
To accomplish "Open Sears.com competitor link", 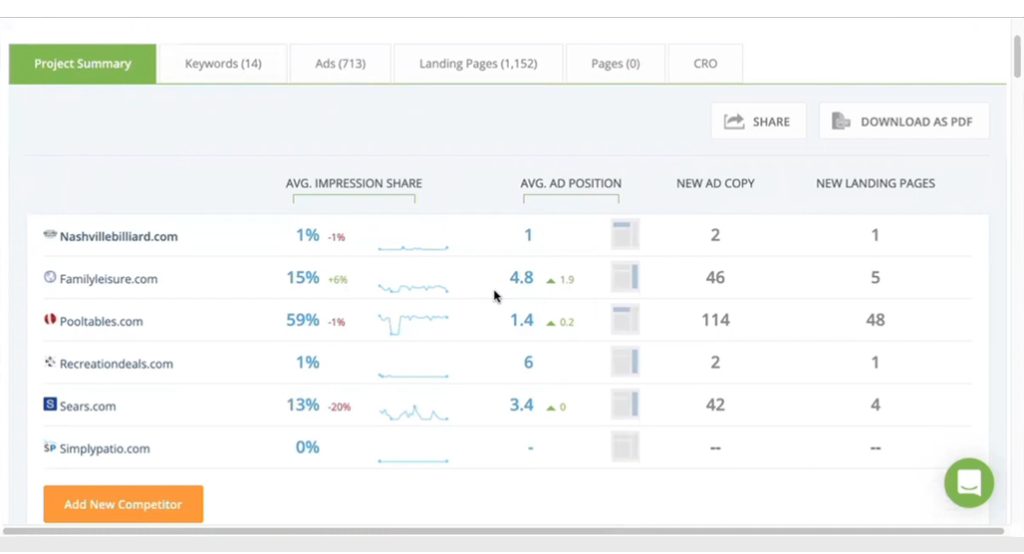I will (x=88, y=406).
